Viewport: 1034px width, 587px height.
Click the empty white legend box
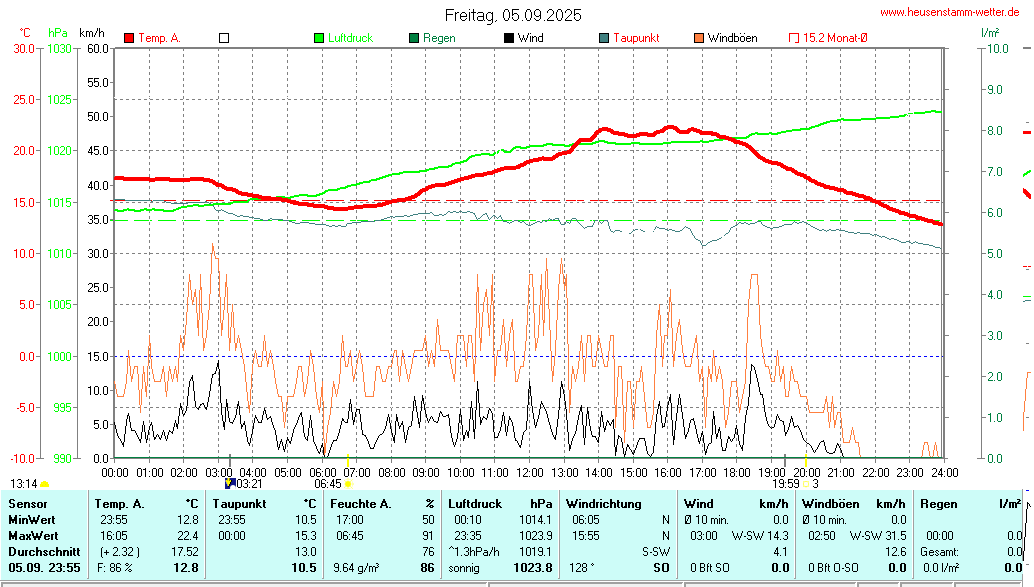(x=224, y=38)
